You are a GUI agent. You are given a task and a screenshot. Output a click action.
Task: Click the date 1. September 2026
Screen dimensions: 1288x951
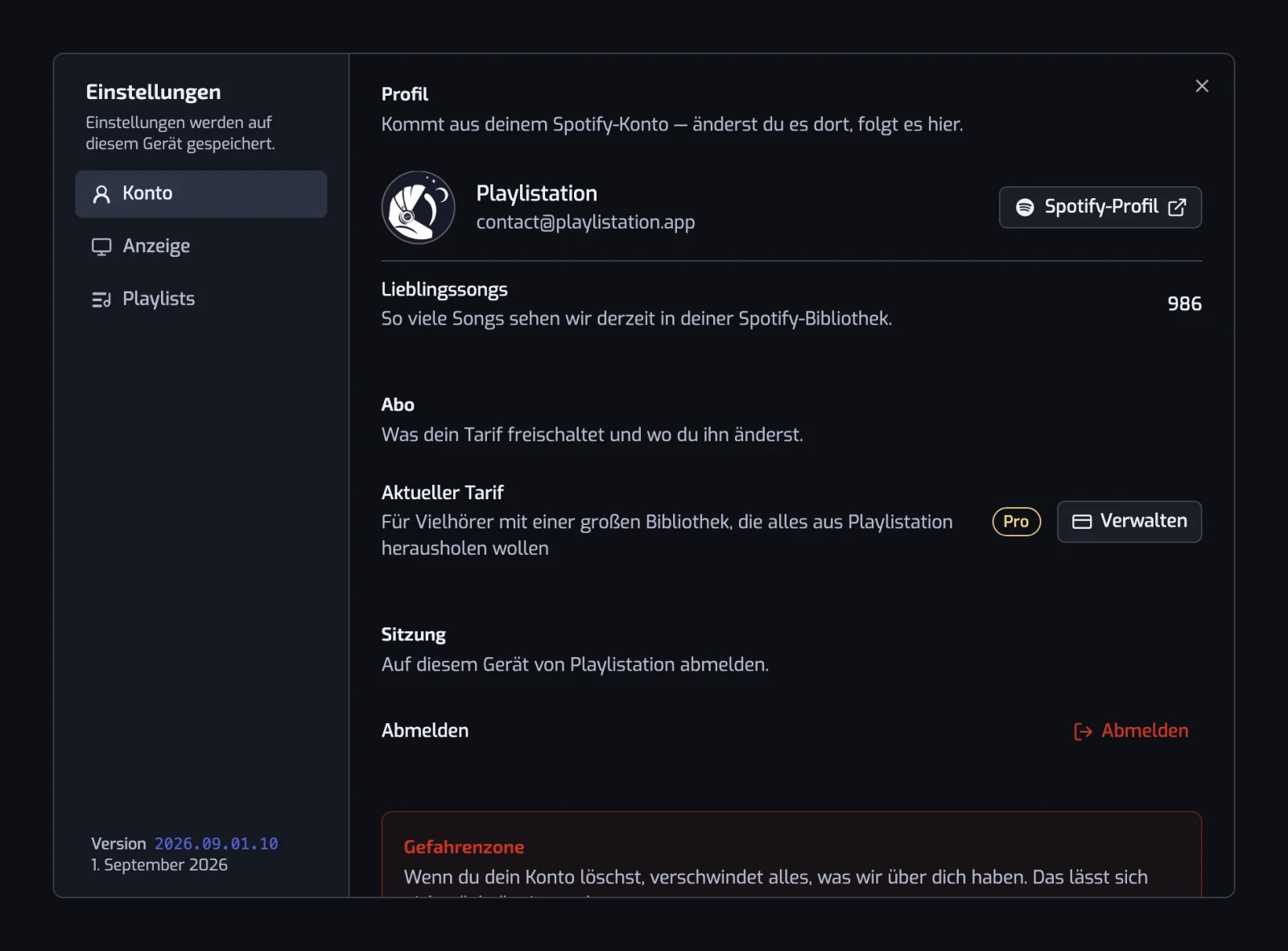(159, 865)
